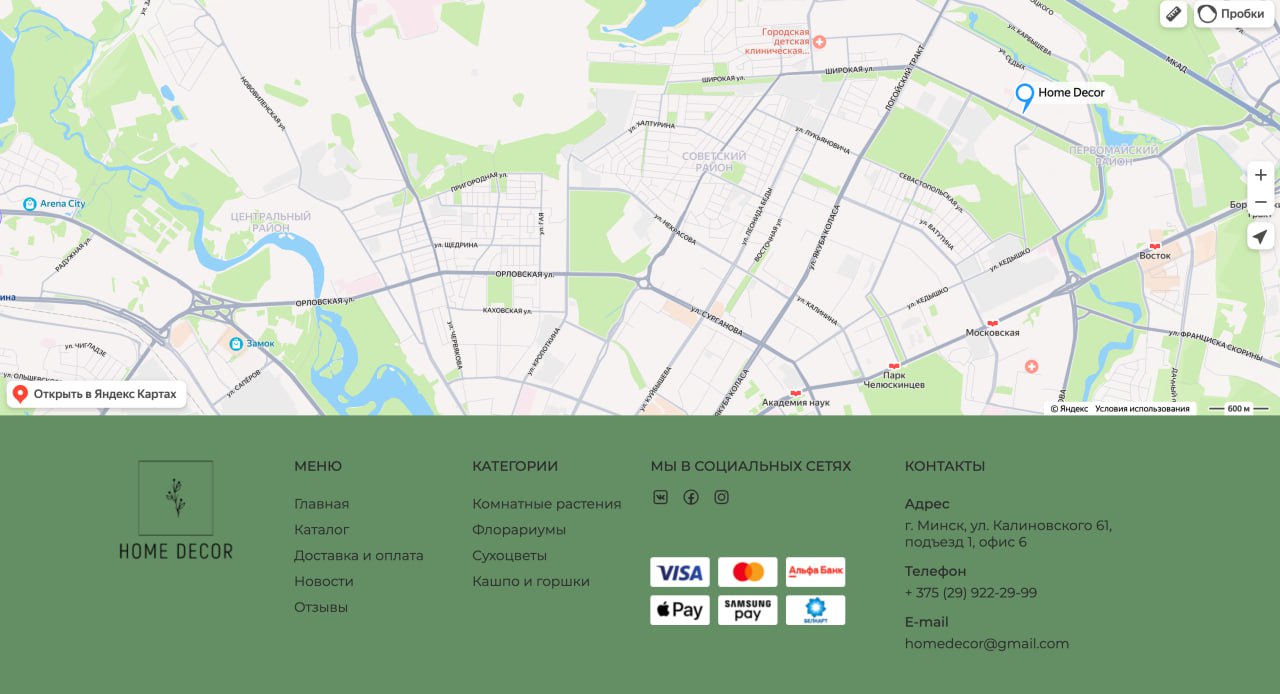Click the geolocation arrow button on map
Viewport: 1280px width, 694px height.
(x=1260, y=237)
